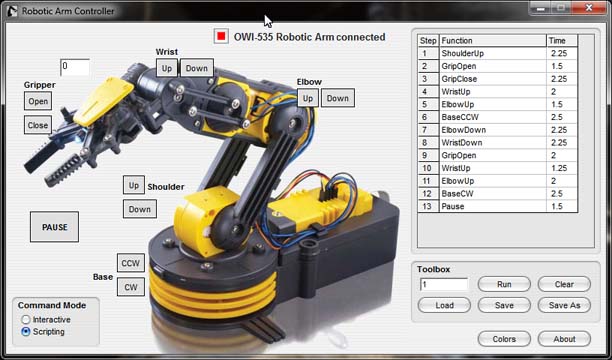This screenshot has width=612, height=360.
Task: Select the ShoulderUp step row
Action: [x=498, y=53]
